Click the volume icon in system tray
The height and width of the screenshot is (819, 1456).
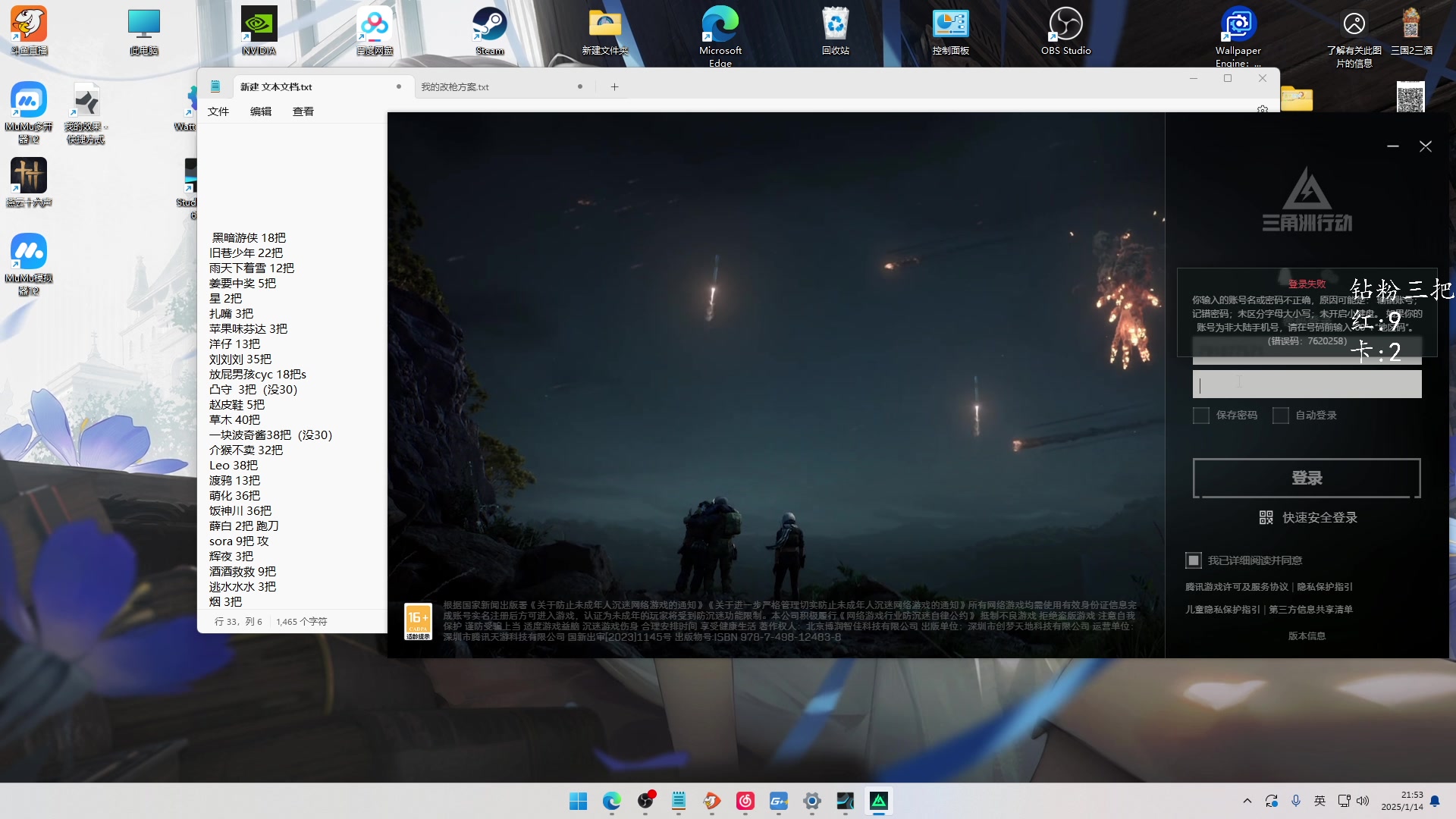point(1363,801)
